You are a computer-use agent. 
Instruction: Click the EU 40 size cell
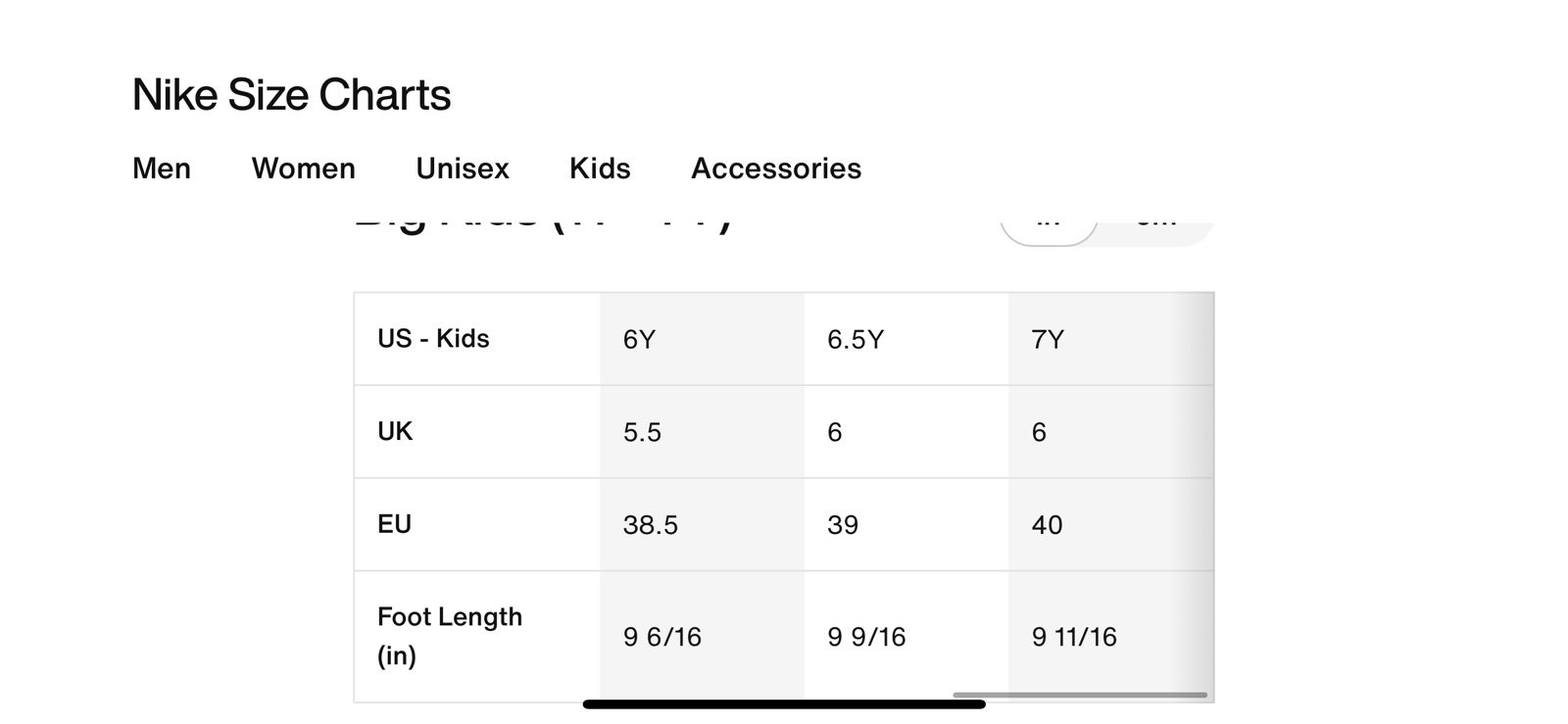pyautogui.click(x=1111, y=524)
